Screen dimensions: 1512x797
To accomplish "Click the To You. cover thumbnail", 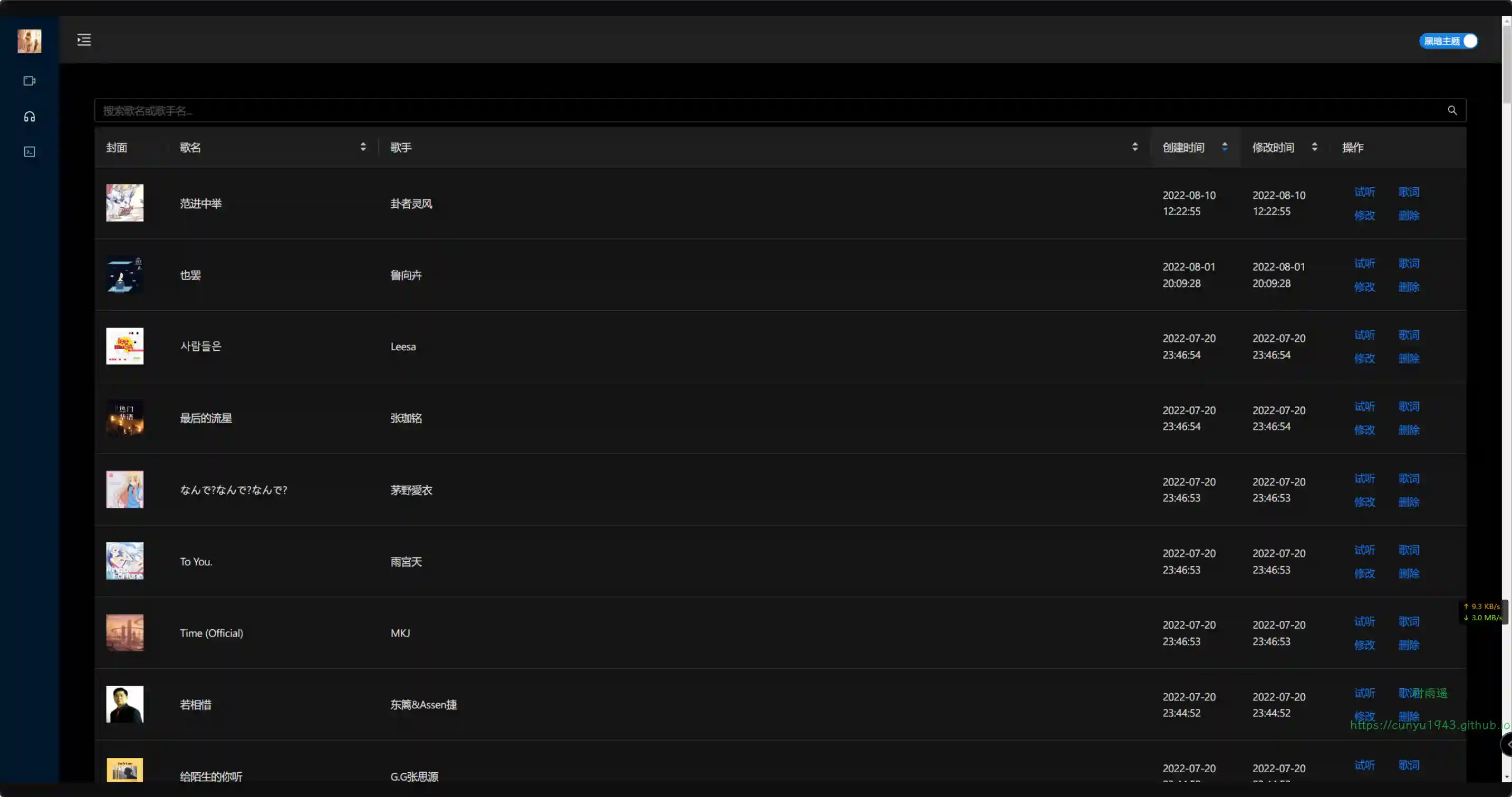I will pyautogui.click(x=124, y=561).
